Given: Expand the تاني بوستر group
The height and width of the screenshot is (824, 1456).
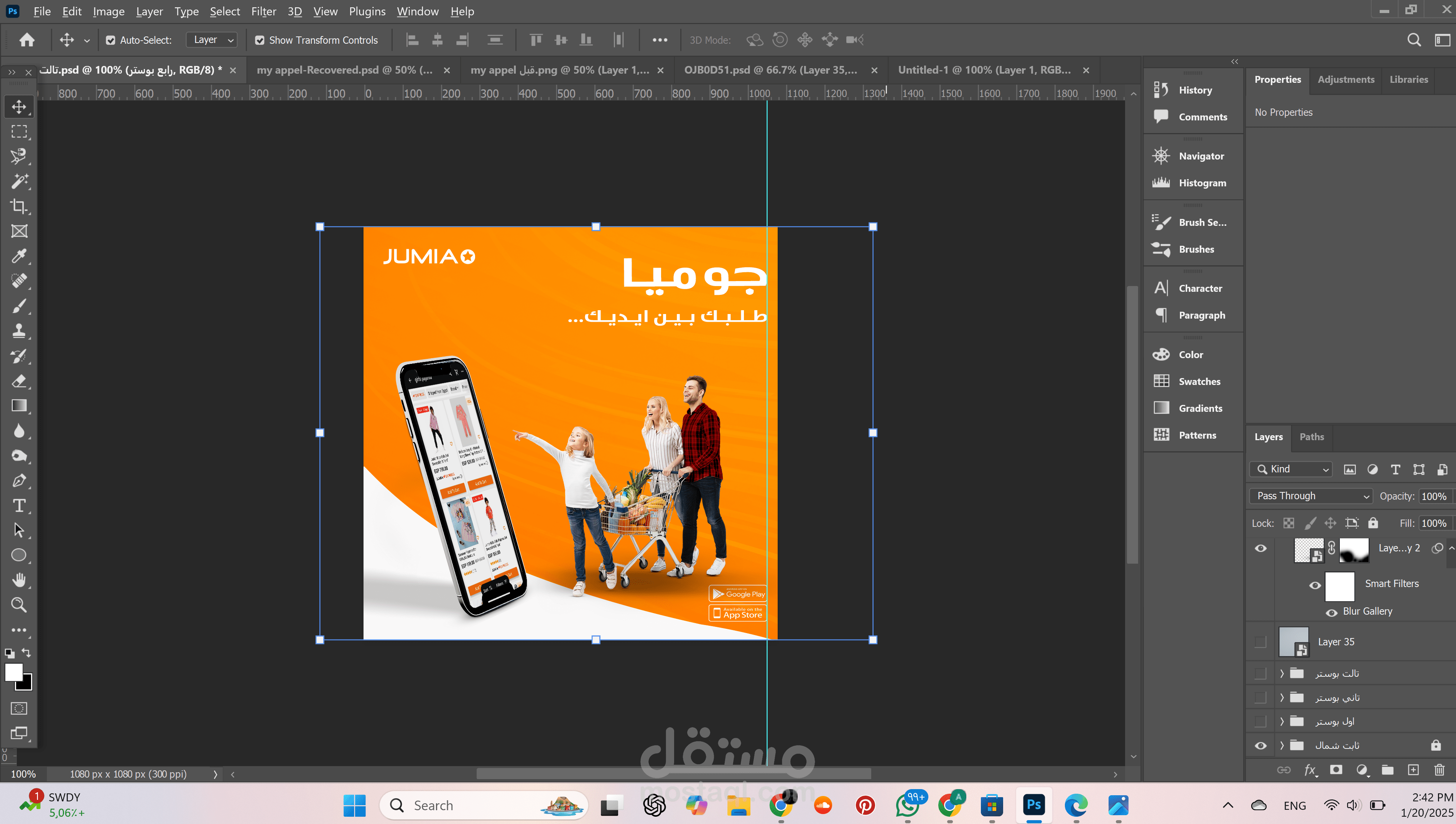Looking at the screenshot, I should [1282, 698].
